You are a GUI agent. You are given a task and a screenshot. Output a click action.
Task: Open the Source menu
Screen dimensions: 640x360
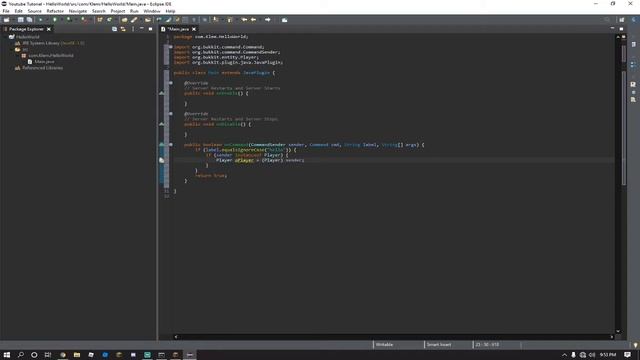point(34,11)
